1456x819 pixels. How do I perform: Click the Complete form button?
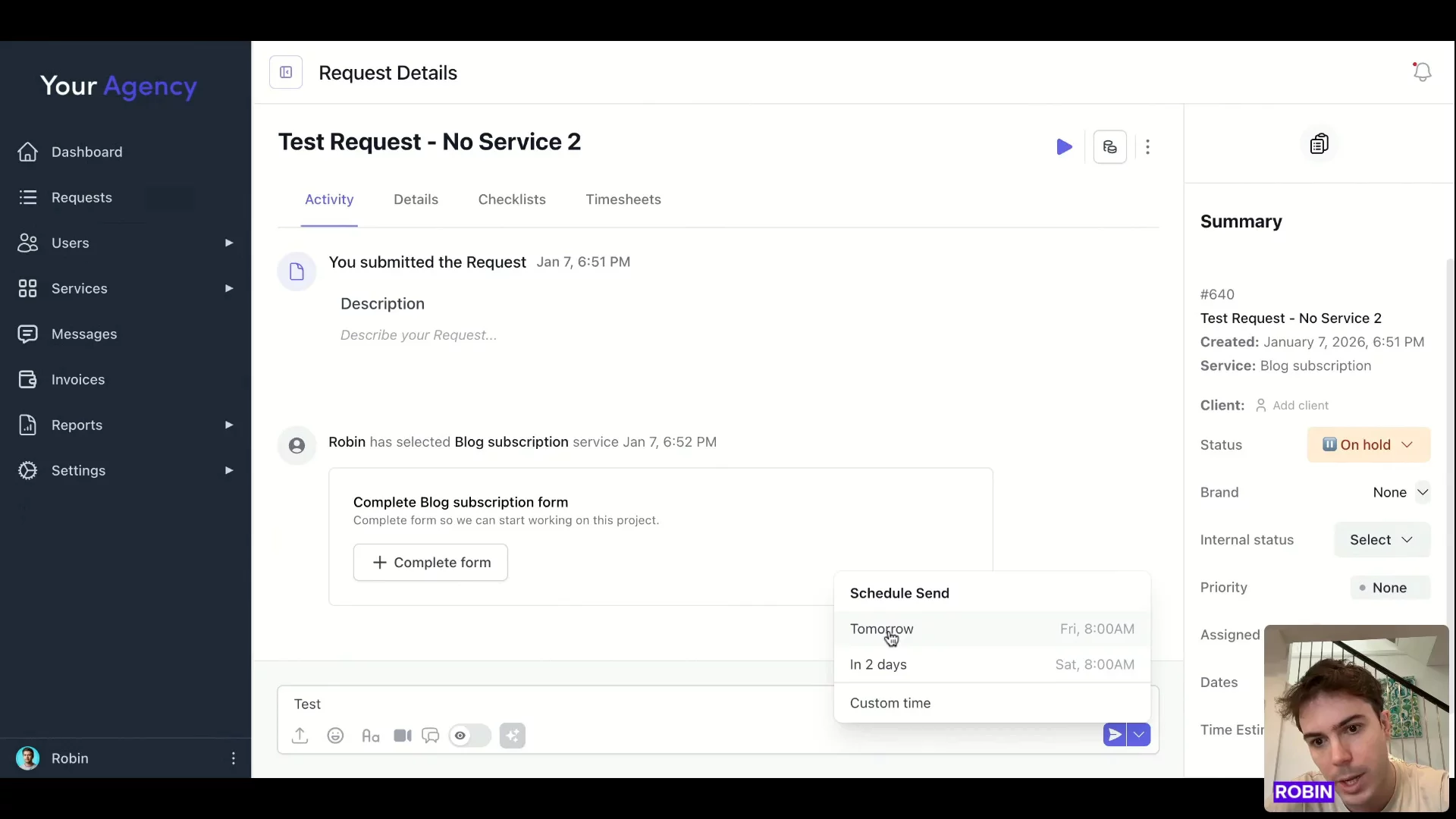pyautogui.click(x=430, y=563)
